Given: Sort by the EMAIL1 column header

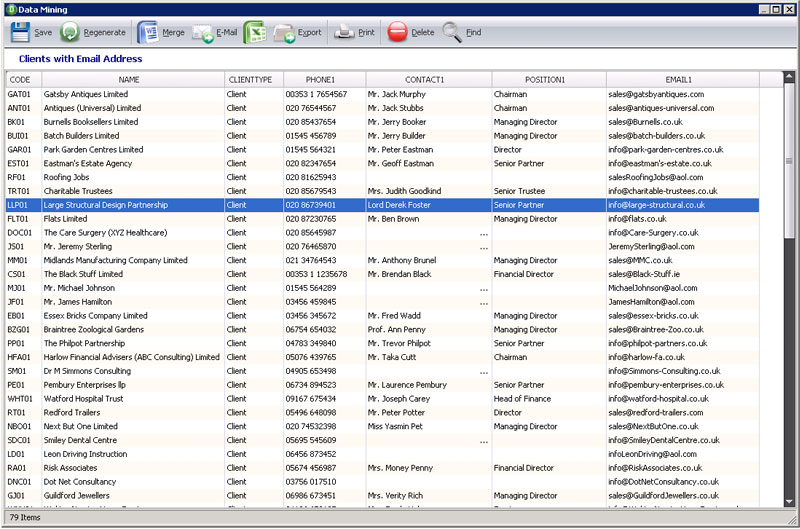Looking at the screenshot, I should 683,80.
